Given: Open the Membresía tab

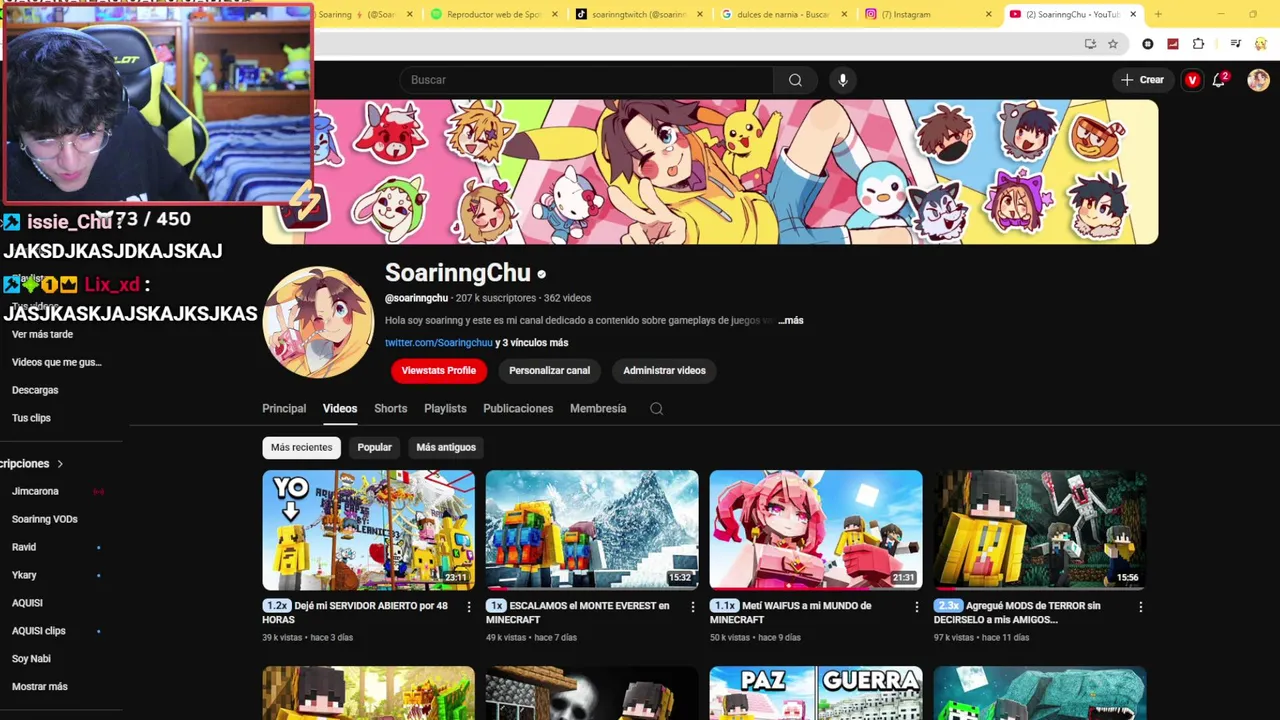Looking at the screenshot, I should point(598,408).
